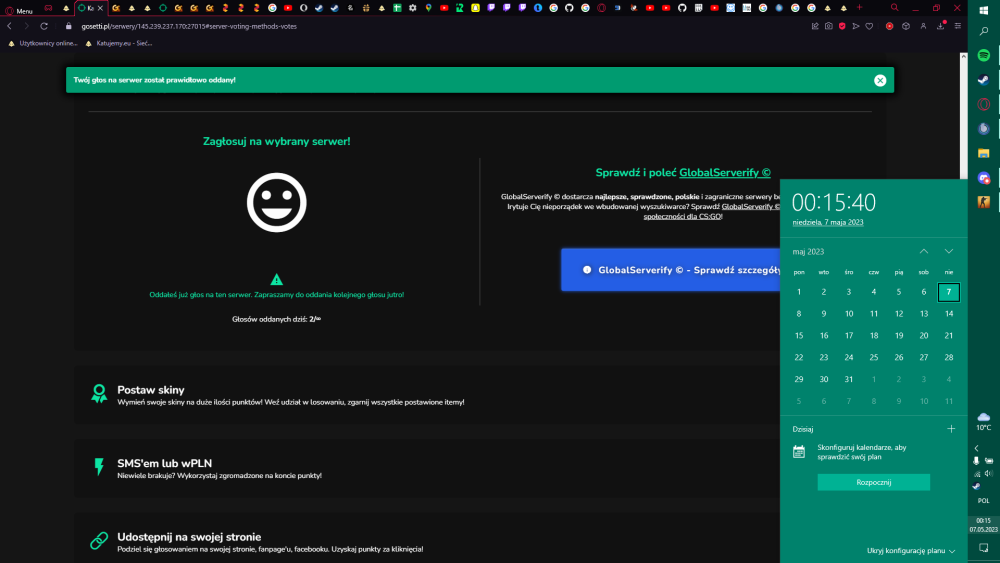Add page to bookmarks with heart
The width and height of the screenshot is (1000, 563).
[869, 26]
